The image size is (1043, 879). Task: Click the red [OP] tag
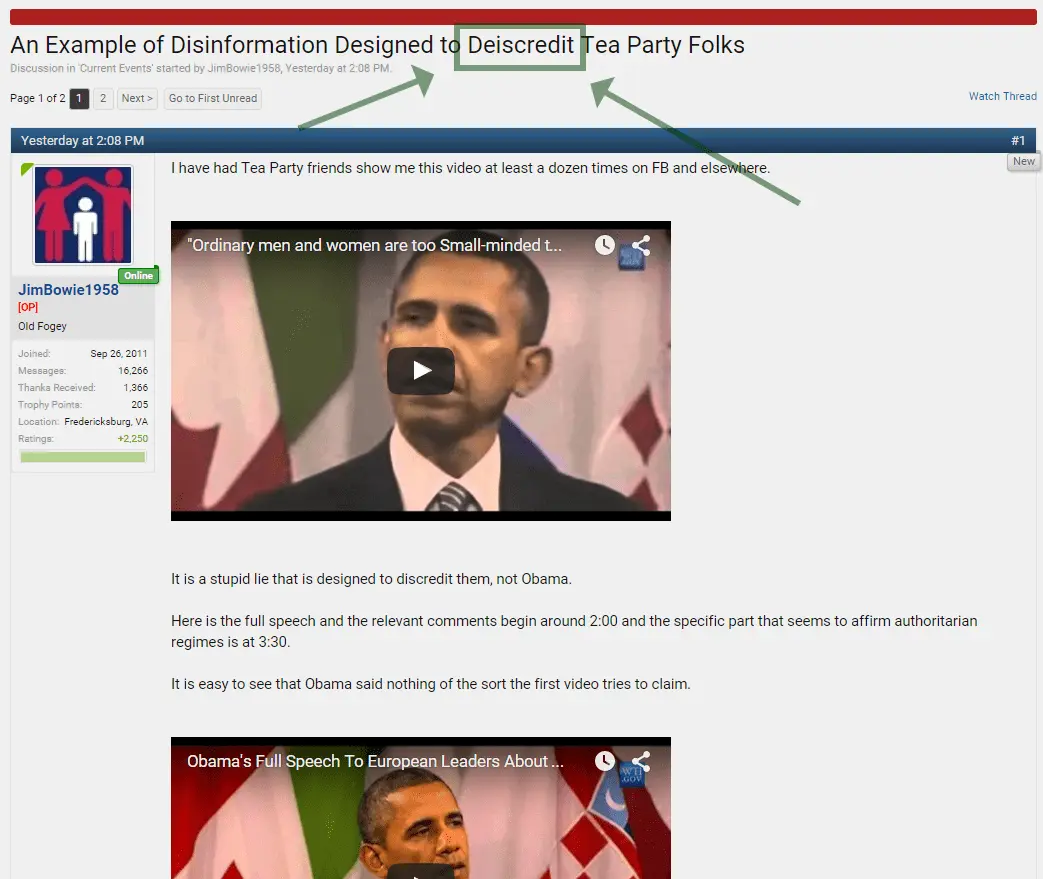[28, 307]
